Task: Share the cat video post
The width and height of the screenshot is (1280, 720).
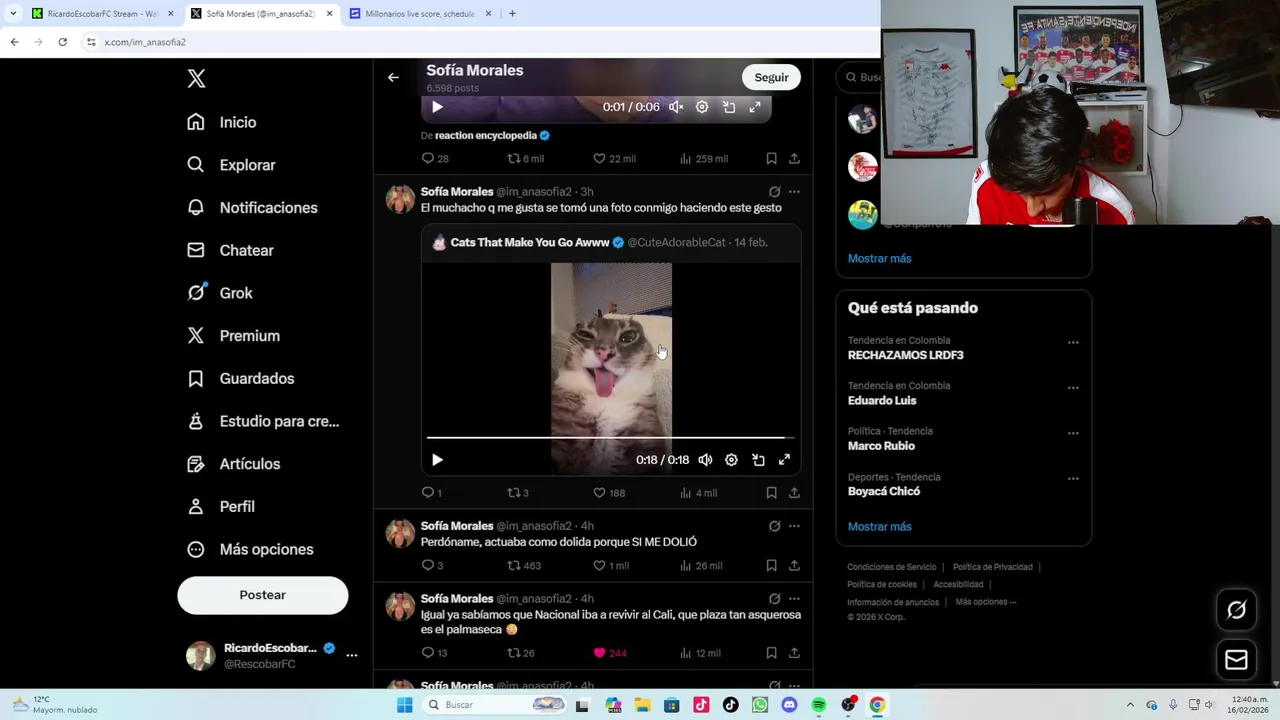Action: click(x=794, y=493)
